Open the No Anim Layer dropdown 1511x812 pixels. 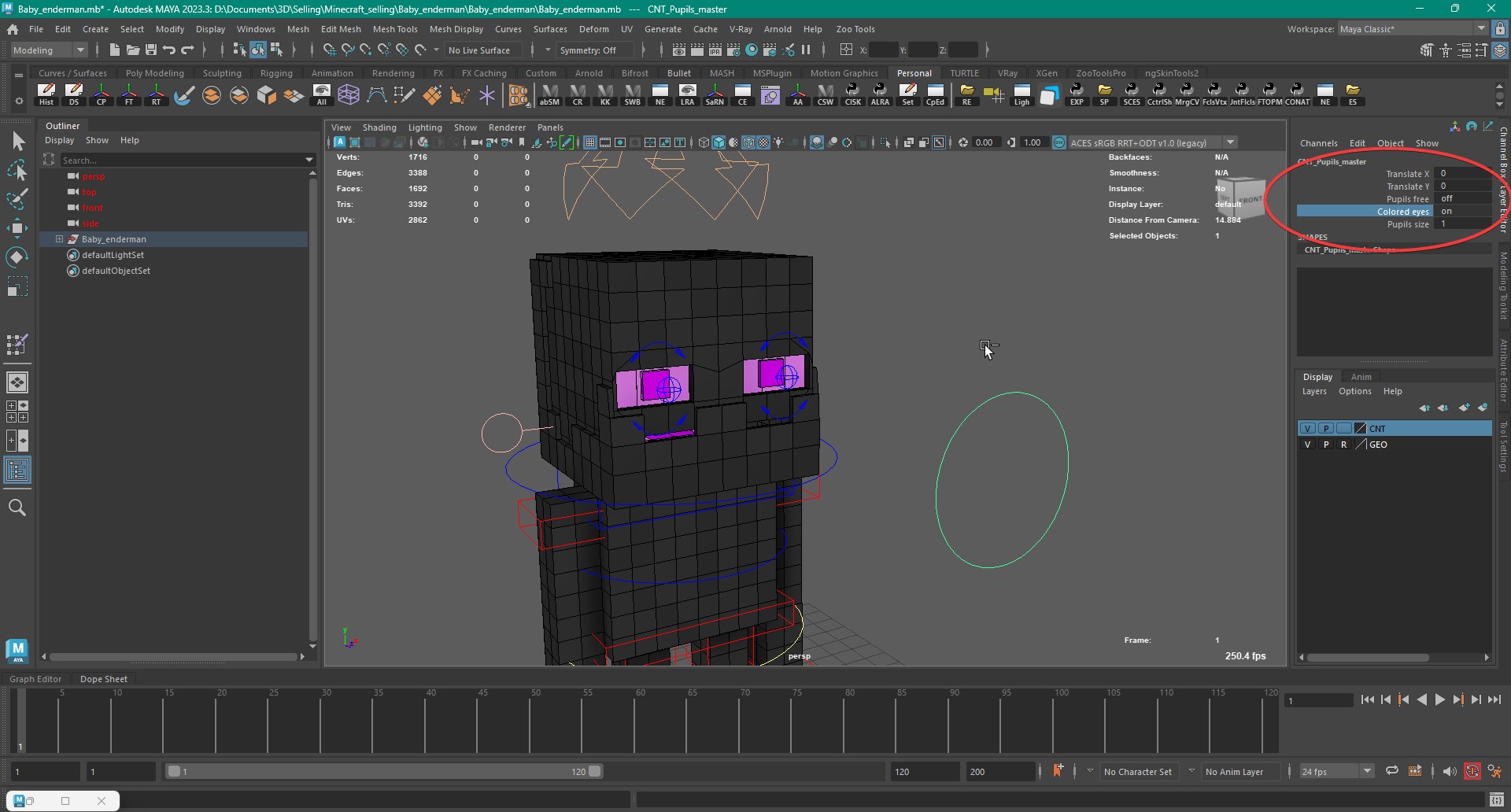(x=1239, y=771)
